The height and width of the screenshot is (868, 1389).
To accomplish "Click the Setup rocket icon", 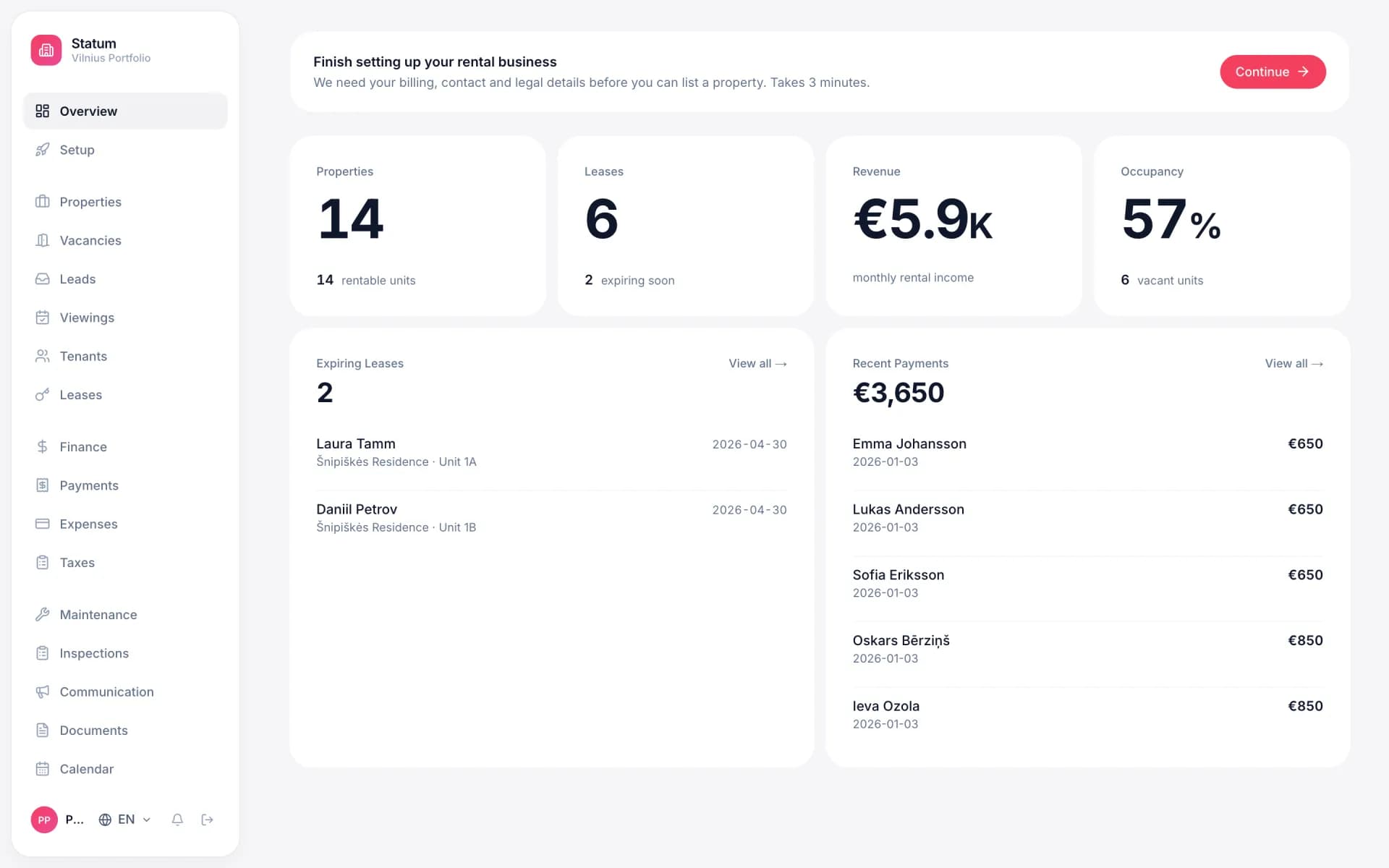I will coord(43,150).
